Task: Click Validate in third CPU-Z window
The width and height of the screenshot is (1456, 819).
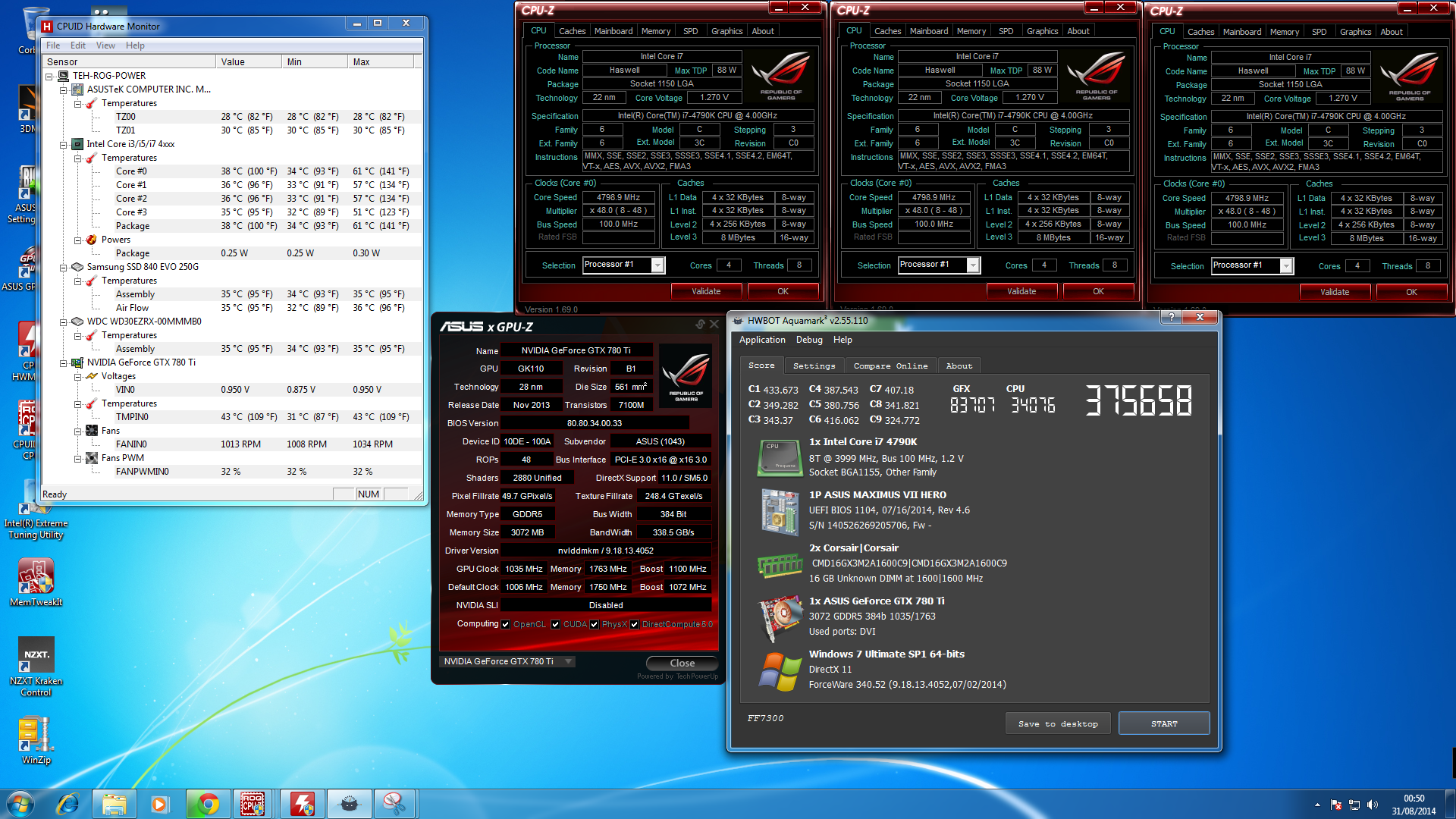Action: [x=1335, y=292]
